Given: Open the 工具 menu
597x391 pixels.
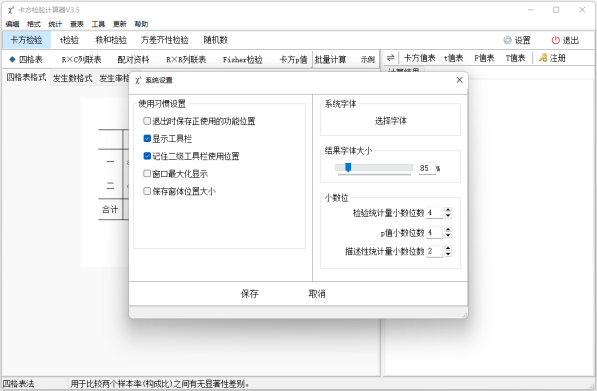Looking at the screenshot, I should coord(98,24).
